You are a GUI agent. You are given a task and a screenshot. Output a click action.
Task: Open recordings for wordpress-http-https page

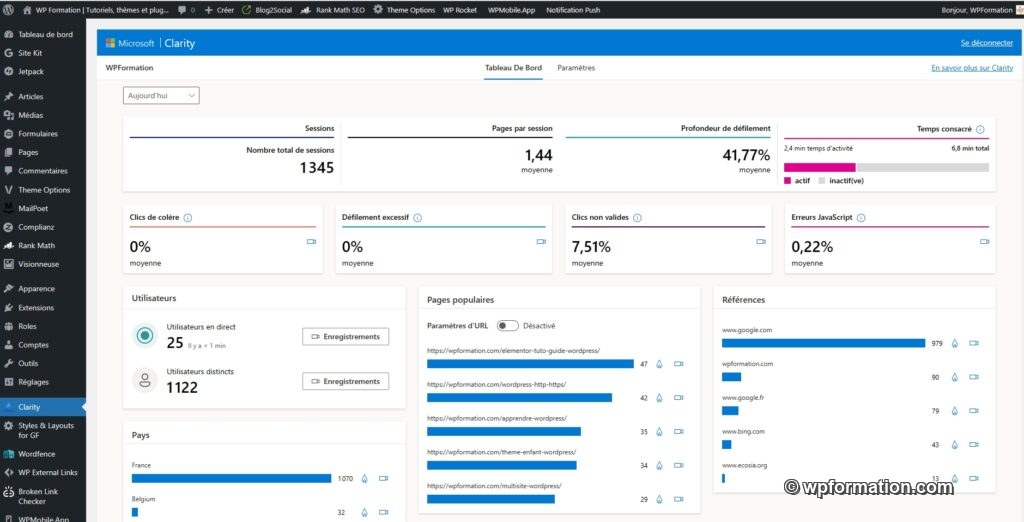(x=679, y=397)
